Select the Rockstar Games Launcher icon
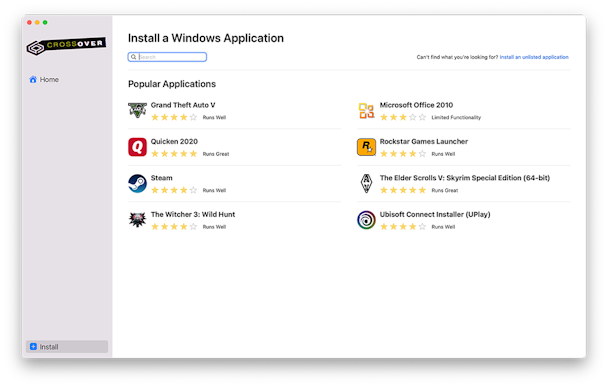The width and height of the screenshot is (608, 387). click(366, 147)
